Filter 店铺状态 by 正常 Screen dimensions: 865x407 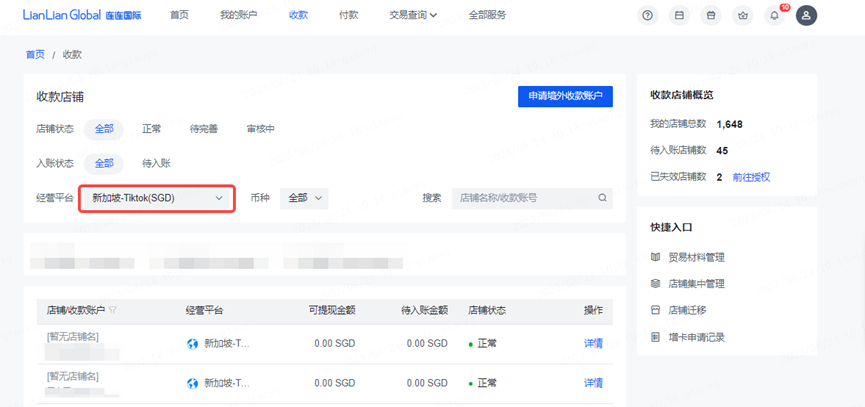[152, 129]
